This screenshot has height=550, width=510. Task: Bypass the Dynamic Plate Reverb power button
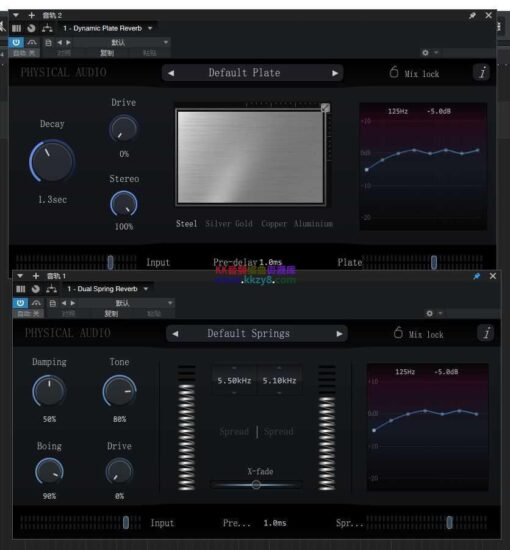[16, 42]
